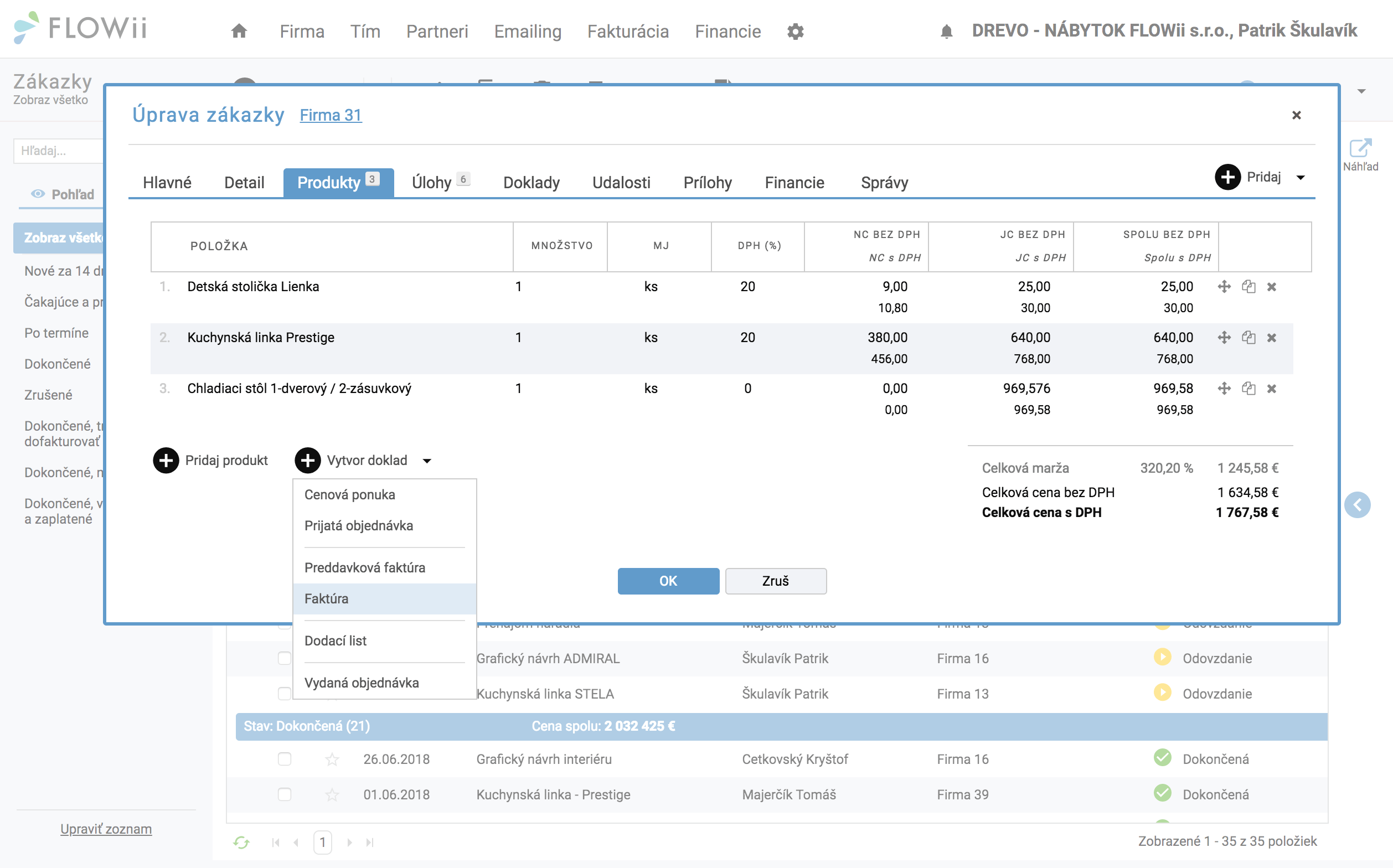Image resolution: width=1393 pixels, height=868 pixels.
Task: Open the dropdown arrow at the toolbar's right end
Action: (x=1361, y=91)
